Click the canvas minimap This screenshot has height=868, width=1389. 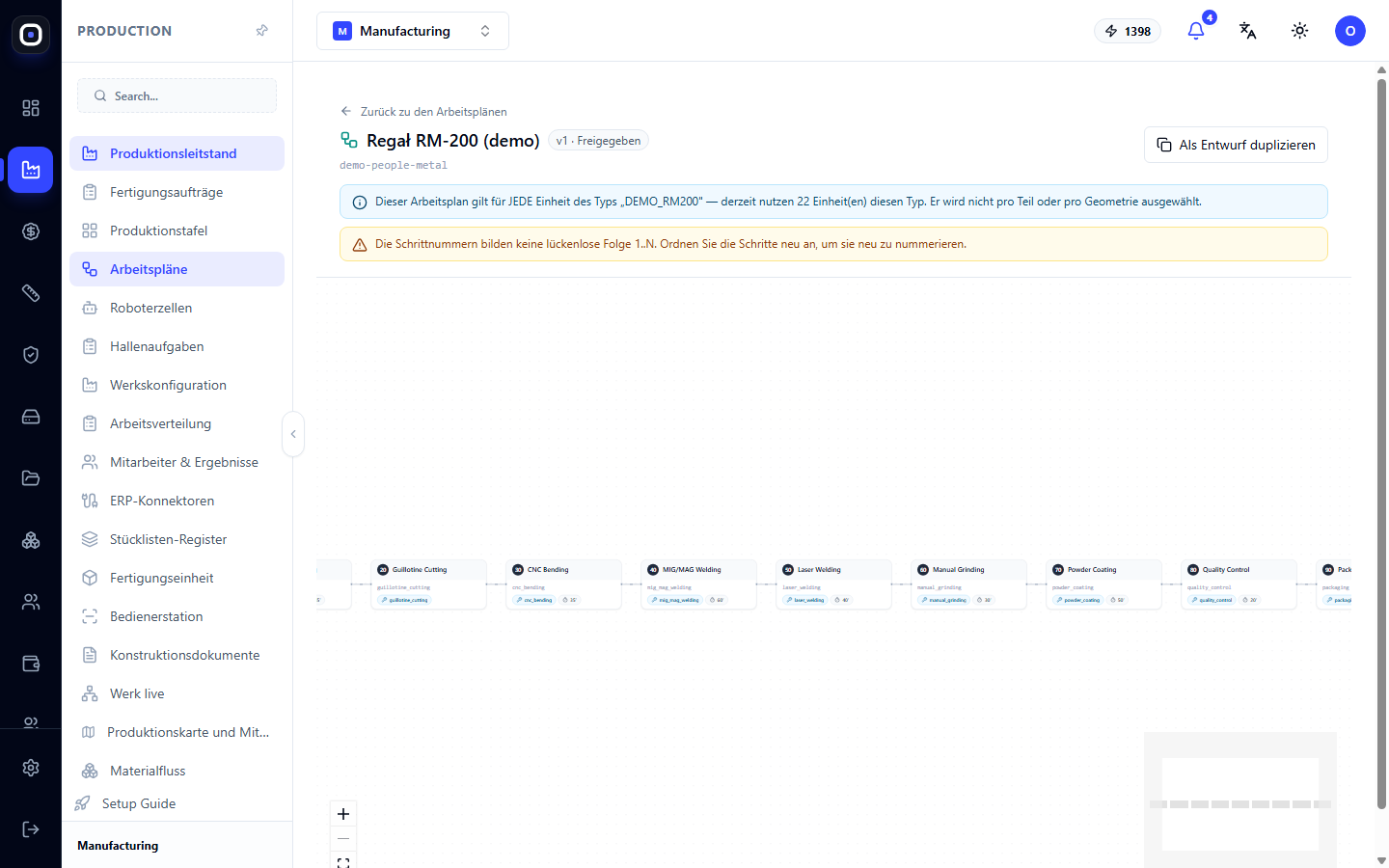click(x=1240, y=800)
